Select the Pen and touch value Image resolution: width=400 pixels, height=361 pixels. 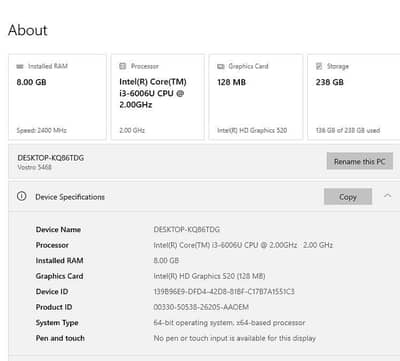[234, 338]
